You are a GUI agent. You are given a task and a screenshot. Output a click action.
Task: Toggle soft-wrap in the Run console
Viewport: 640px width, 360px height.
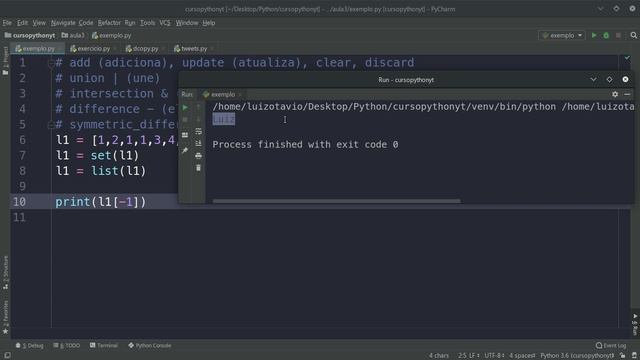coord(198,131)
